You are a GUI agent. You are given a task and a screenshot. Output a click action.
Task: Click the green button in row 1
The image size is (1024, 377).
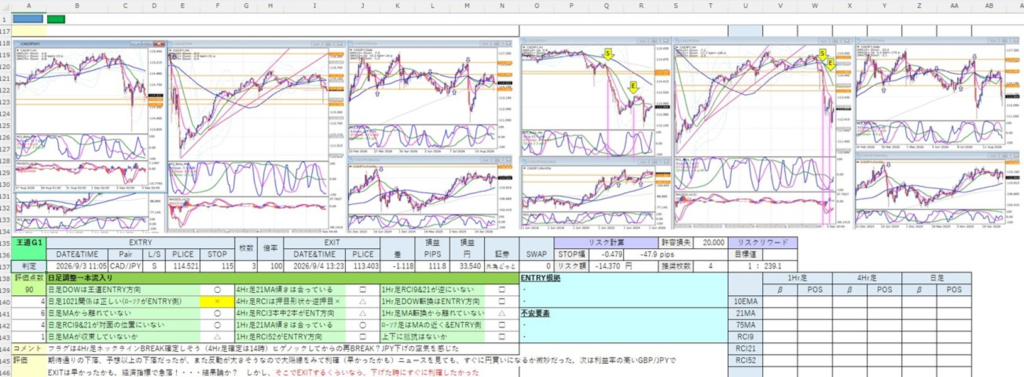point(56,18)
